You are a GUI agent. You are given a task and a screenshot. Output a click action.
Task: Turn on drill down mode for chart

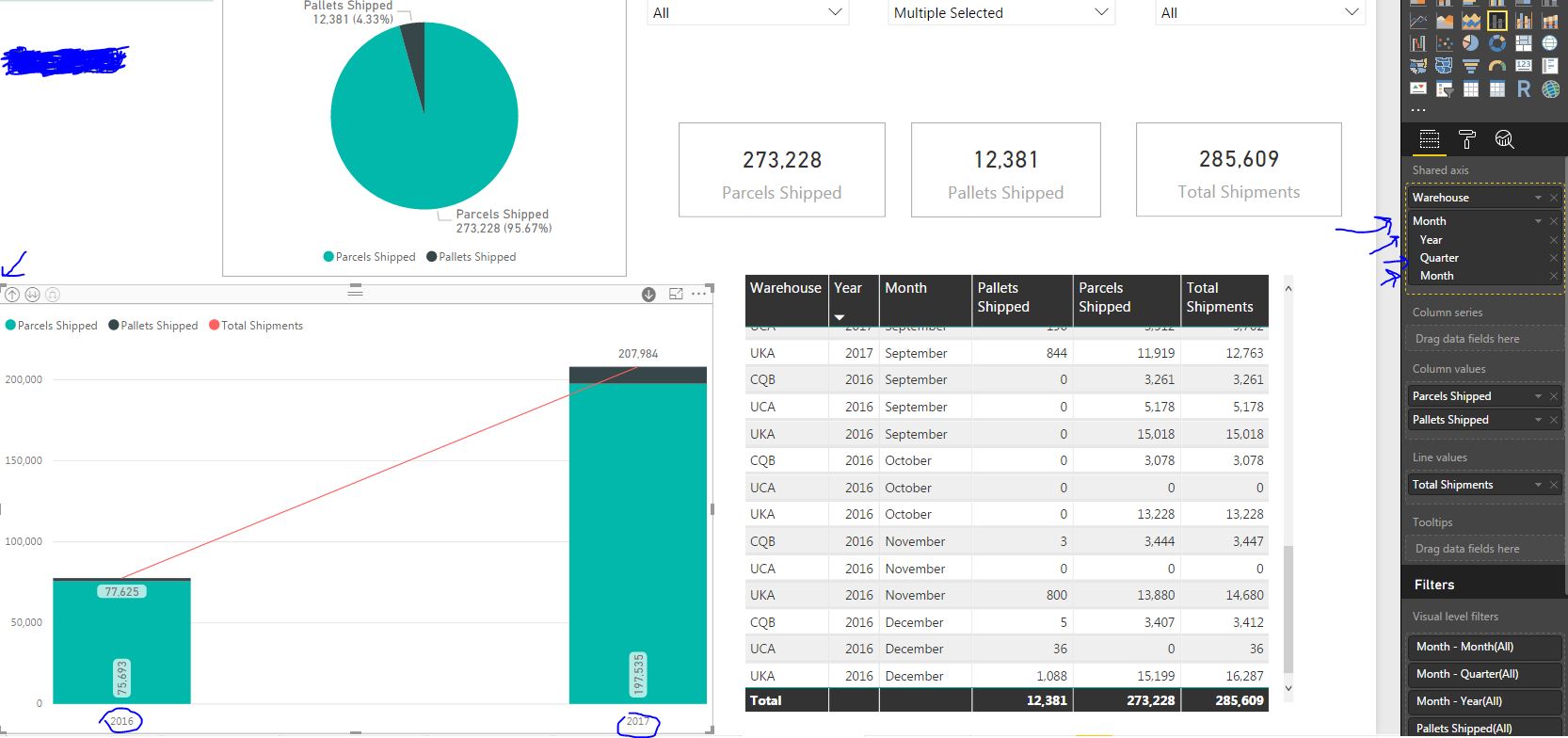click(x=648, y=295)
